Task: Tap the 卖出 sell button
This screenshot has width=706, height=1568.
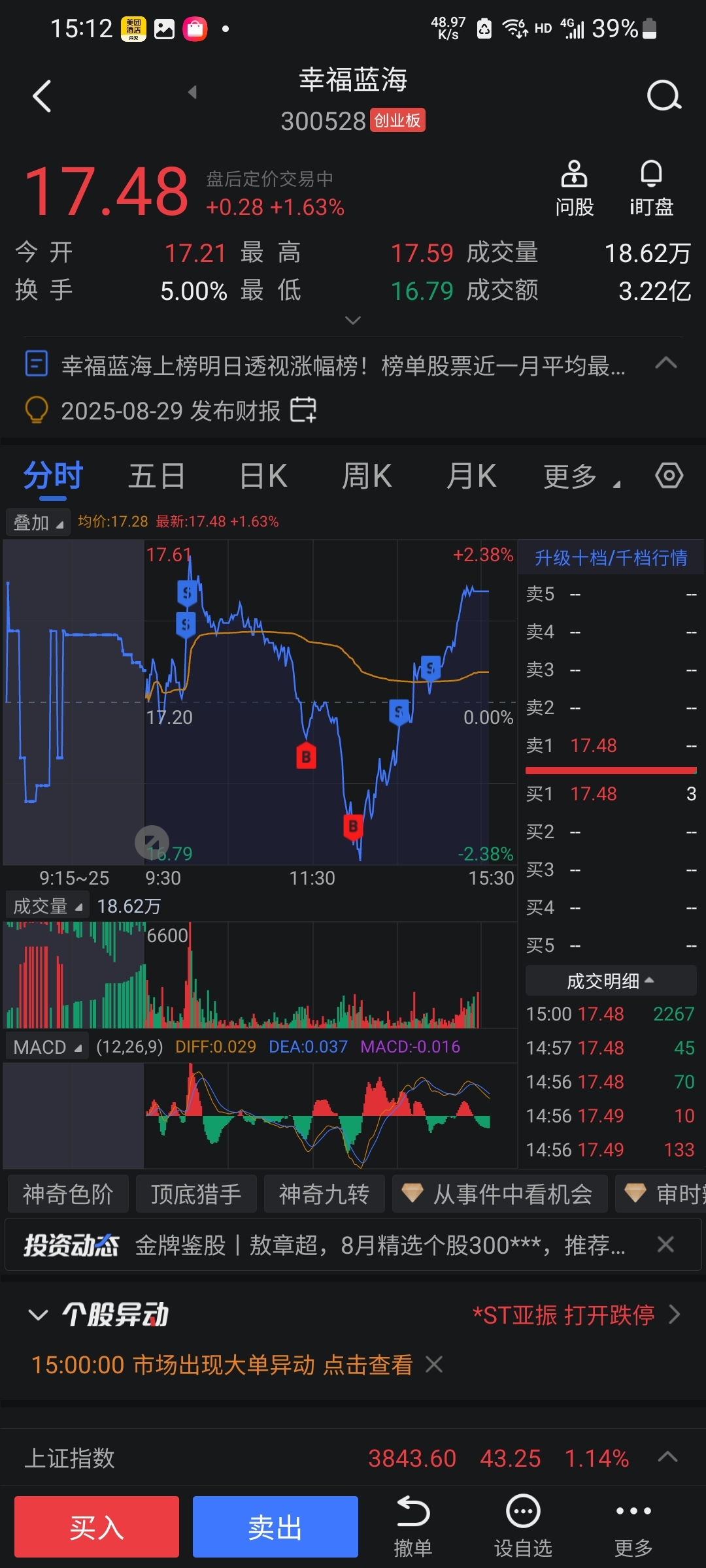Action: tap(275, 1527)
